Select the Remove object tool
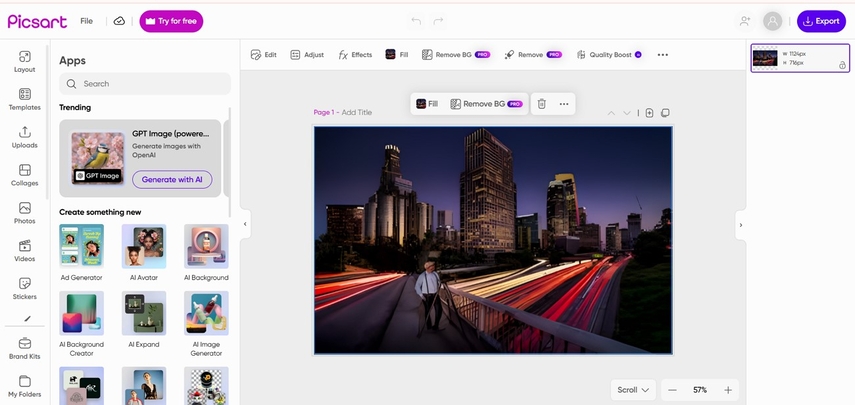Screen dimensions: 855x405 pos(533,55)
